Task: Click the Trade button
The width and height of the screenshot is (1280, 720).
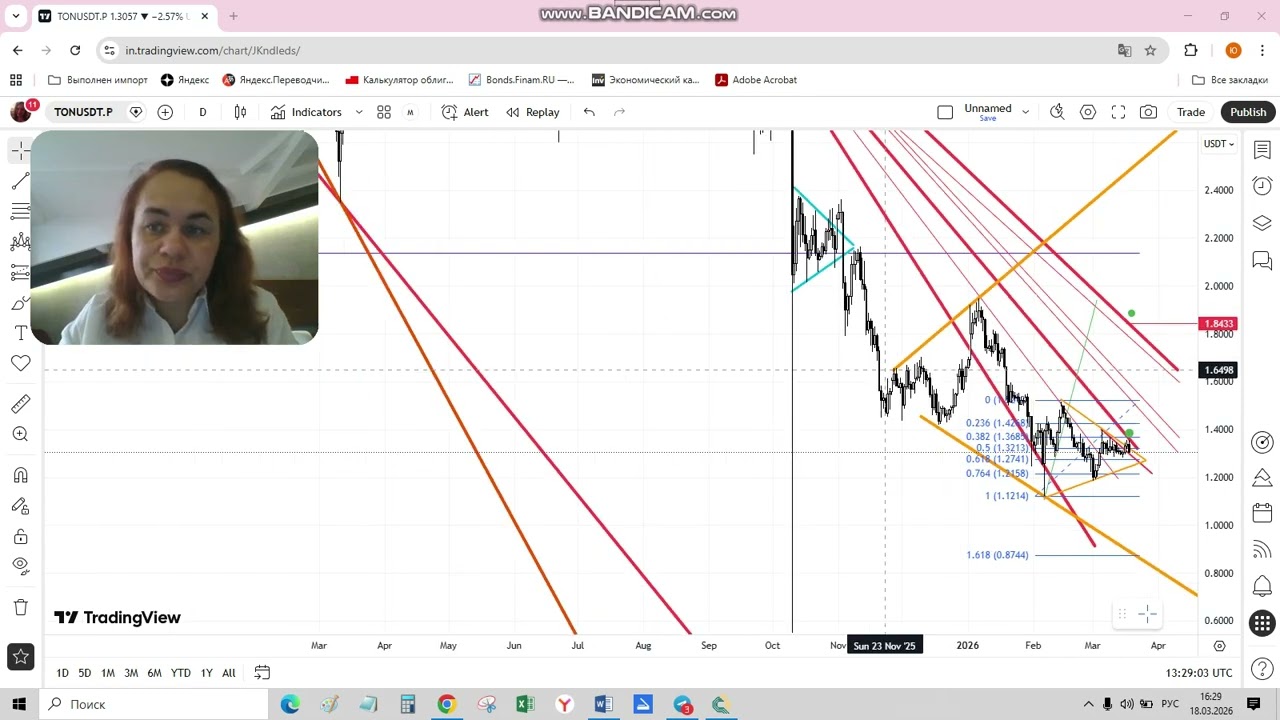Action: tap(1191, 112)
